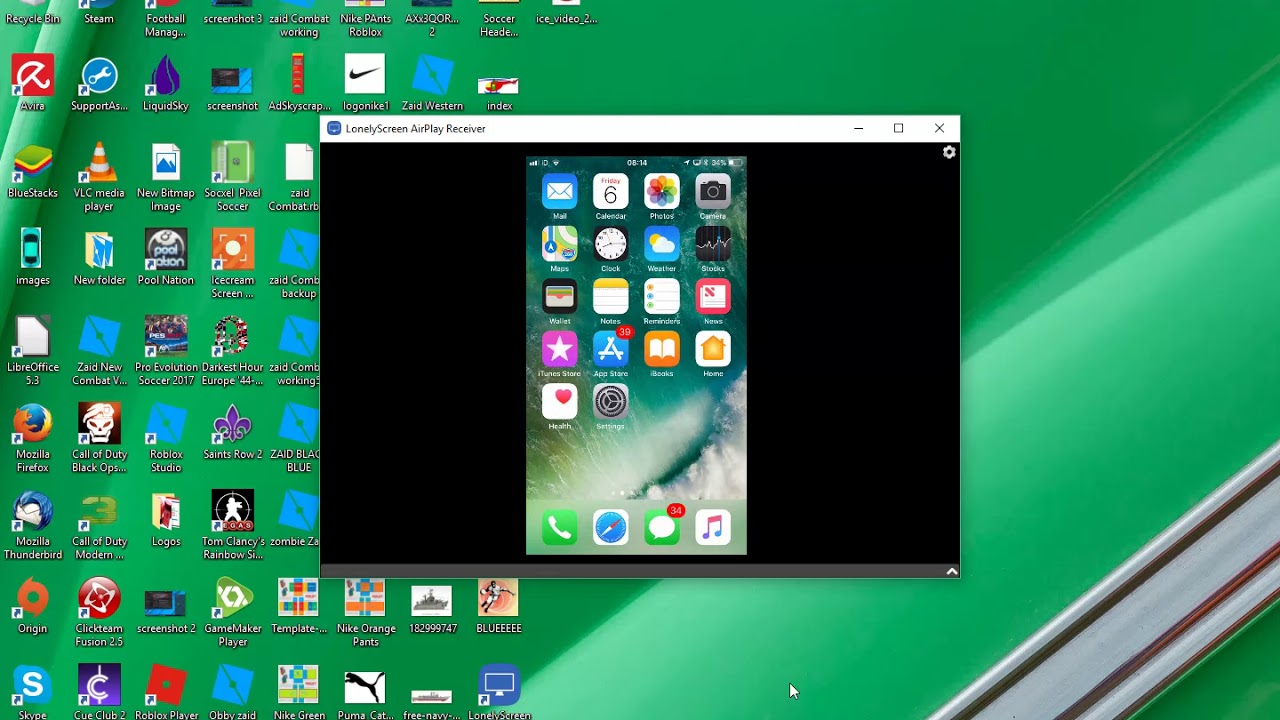The width and height of the screenshot is (1280, 720).
Task: Select the BLUEEEEE image file
Action: tap(499, 606)
